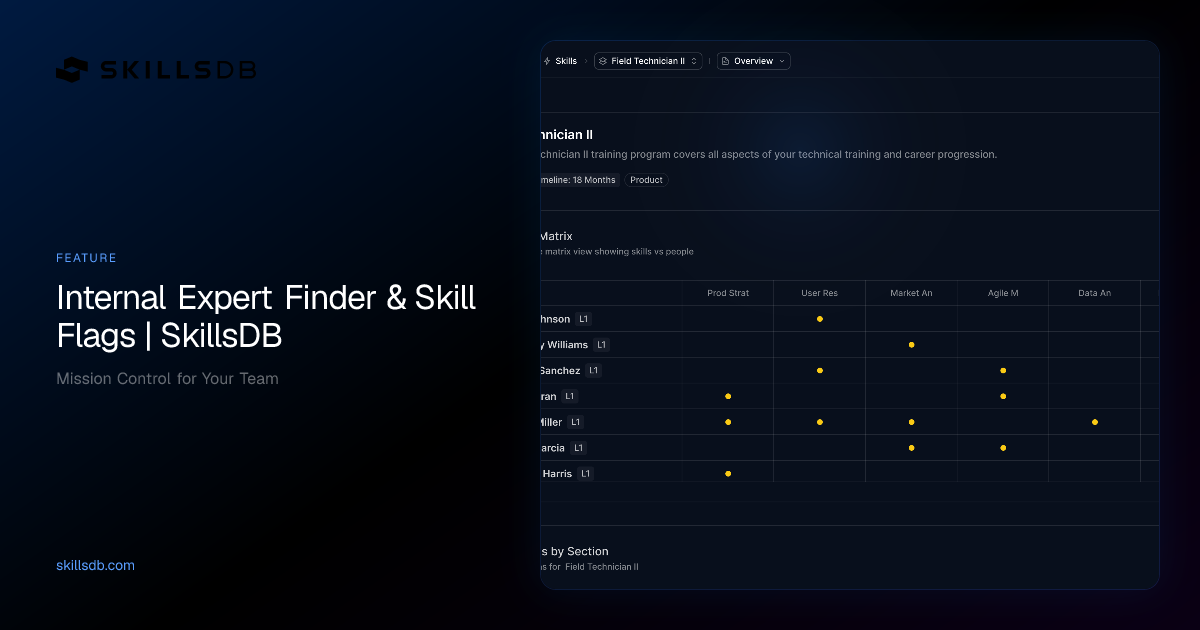Open the Field Technician II selector
Viewport: 1200px width, 630px height.
click(x=648, y=61)
